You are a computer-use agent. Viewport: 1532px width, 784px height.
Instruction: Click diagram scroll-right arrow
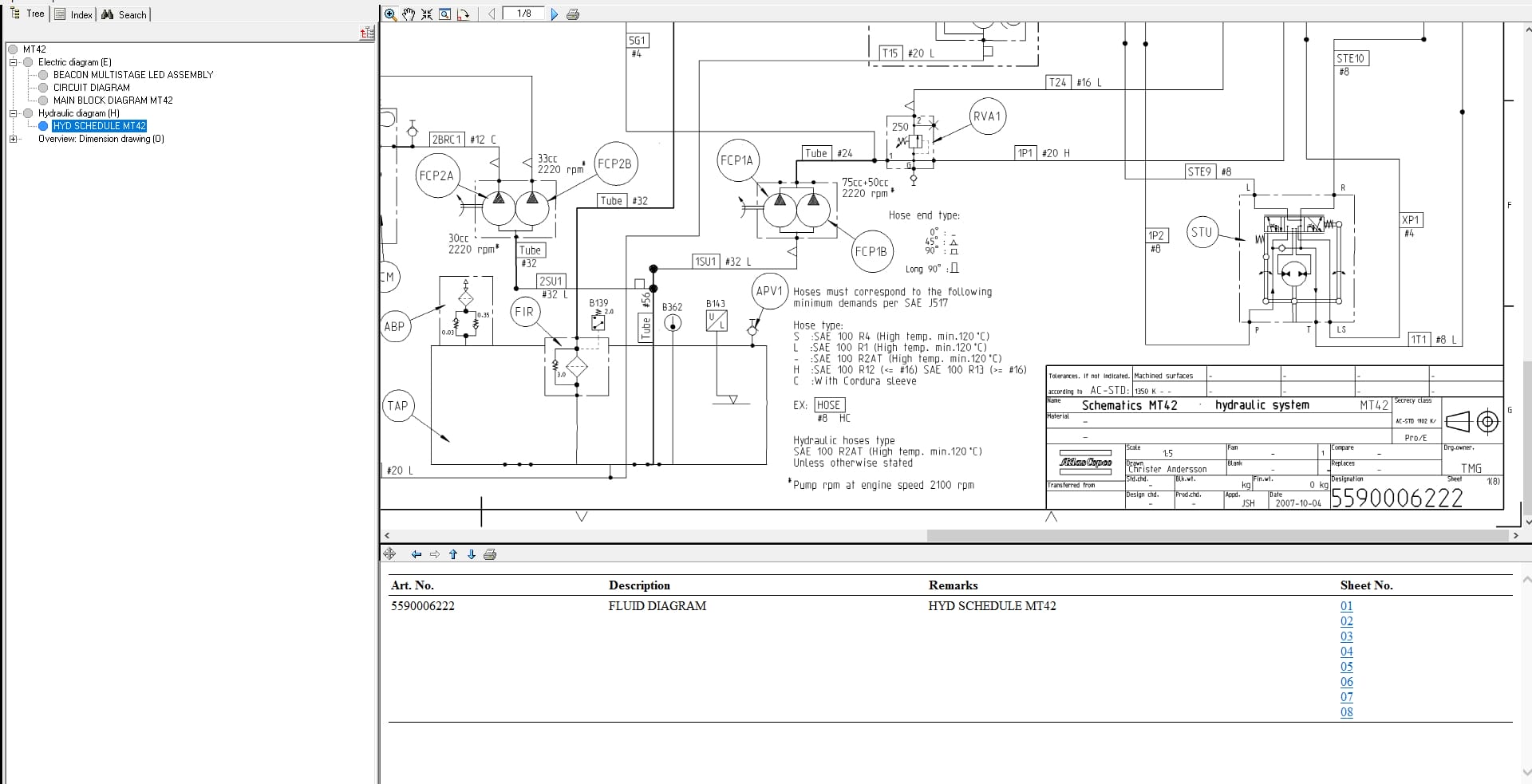(1515, 535)
